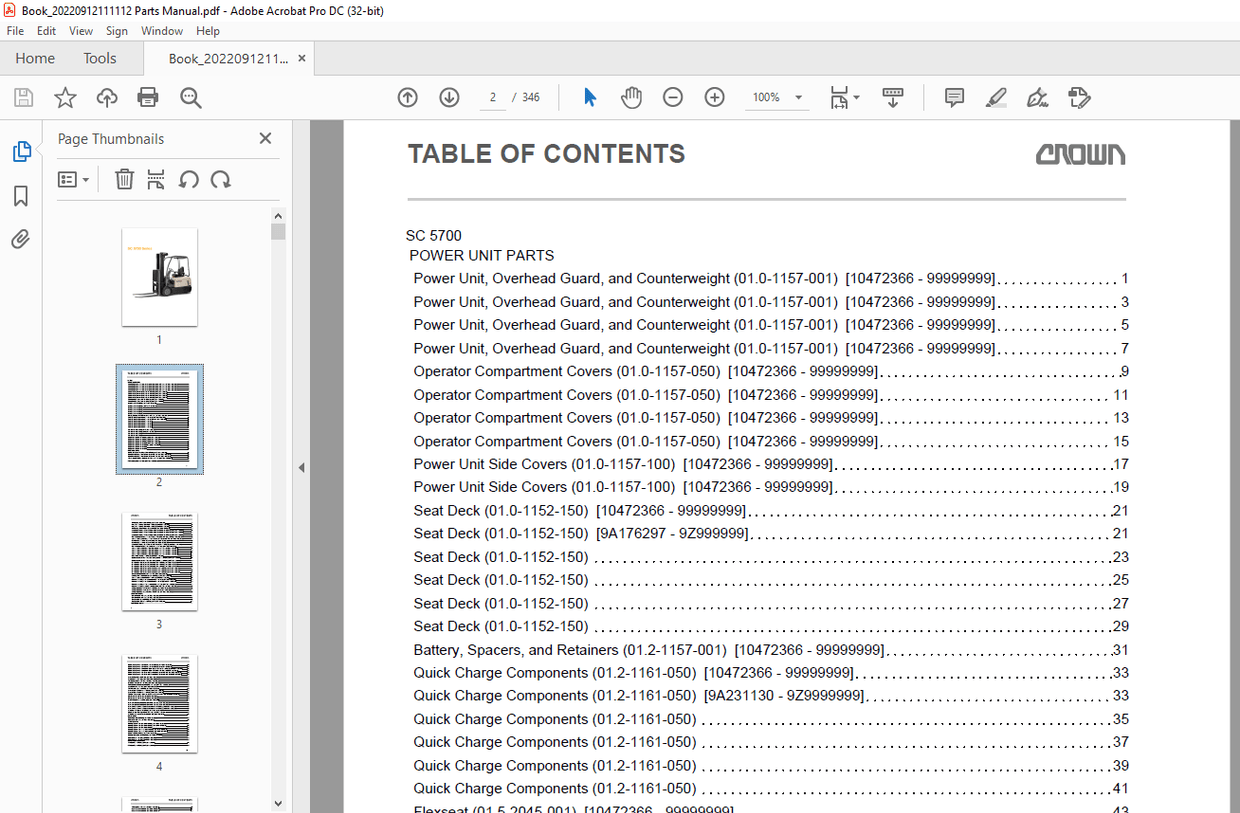Go to previous page arrow

click(407, 97)
